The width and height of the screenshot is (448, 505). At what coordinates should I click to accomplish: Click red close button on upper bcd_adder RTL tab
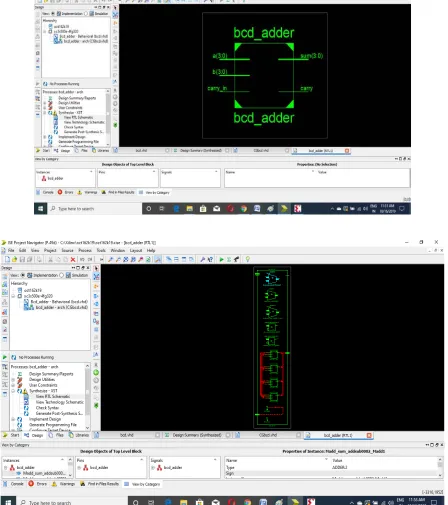click(347, 151)
